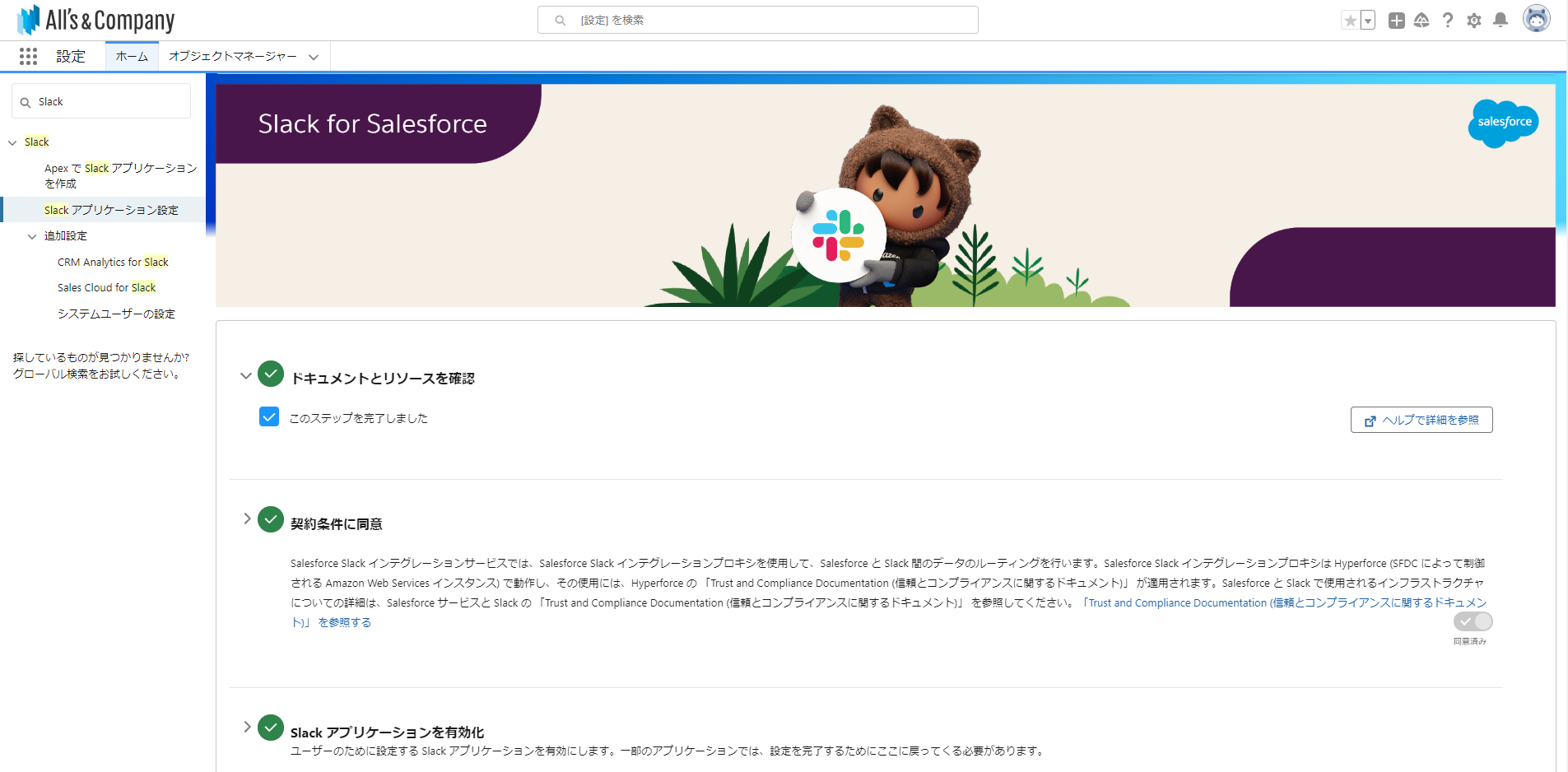Click the salesforce cloud logo in banner

pyautogui.click(x=1504, y=123)
